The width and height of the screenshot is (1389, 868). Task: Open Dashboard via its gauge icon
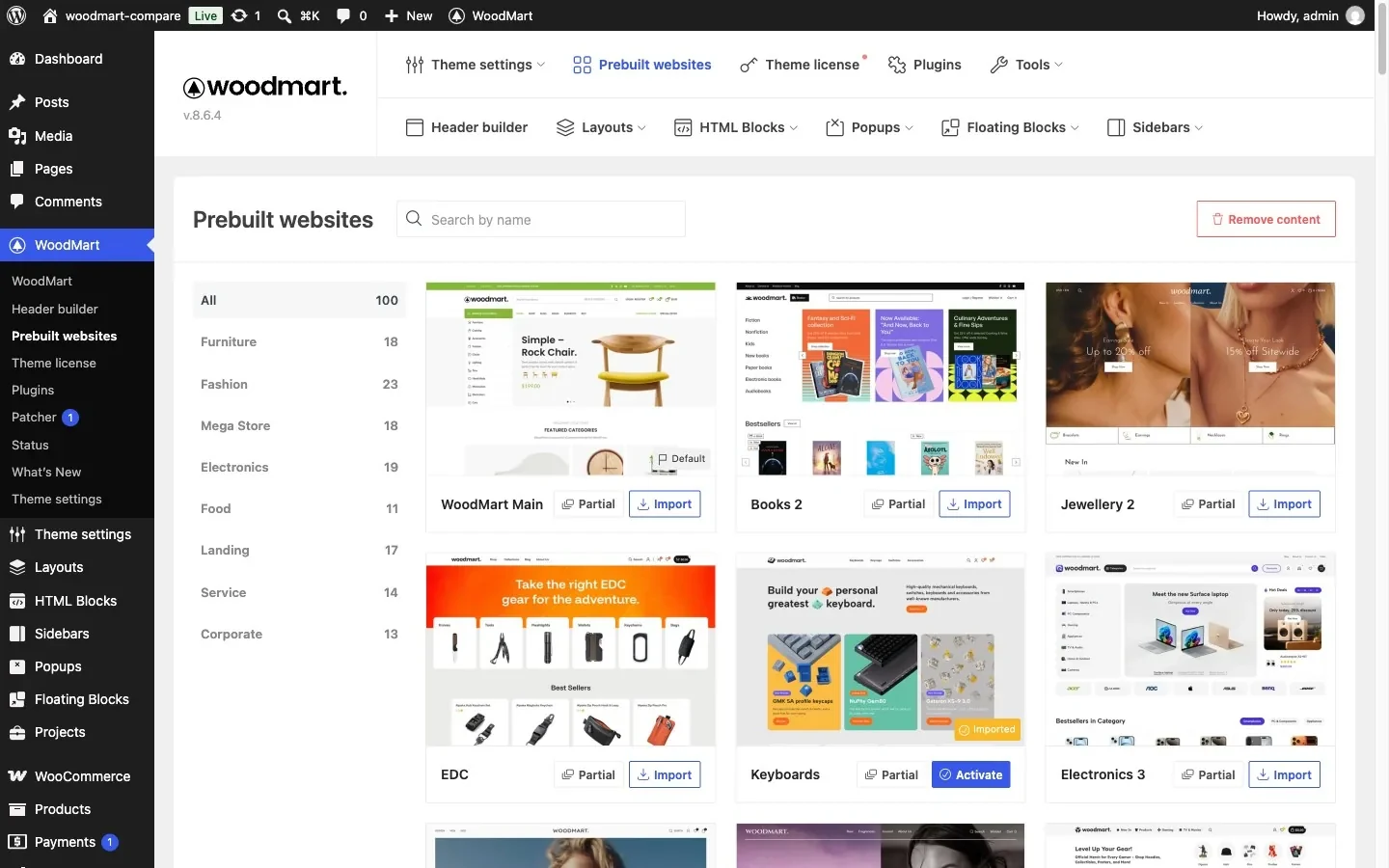point(17,59)
